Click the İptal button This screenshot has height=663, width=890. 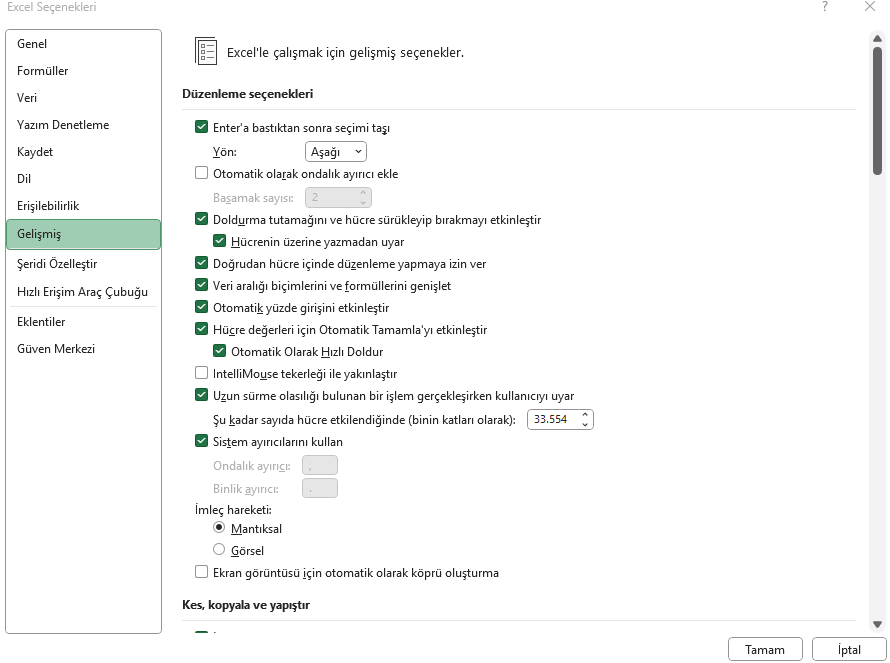coord(849,650)
